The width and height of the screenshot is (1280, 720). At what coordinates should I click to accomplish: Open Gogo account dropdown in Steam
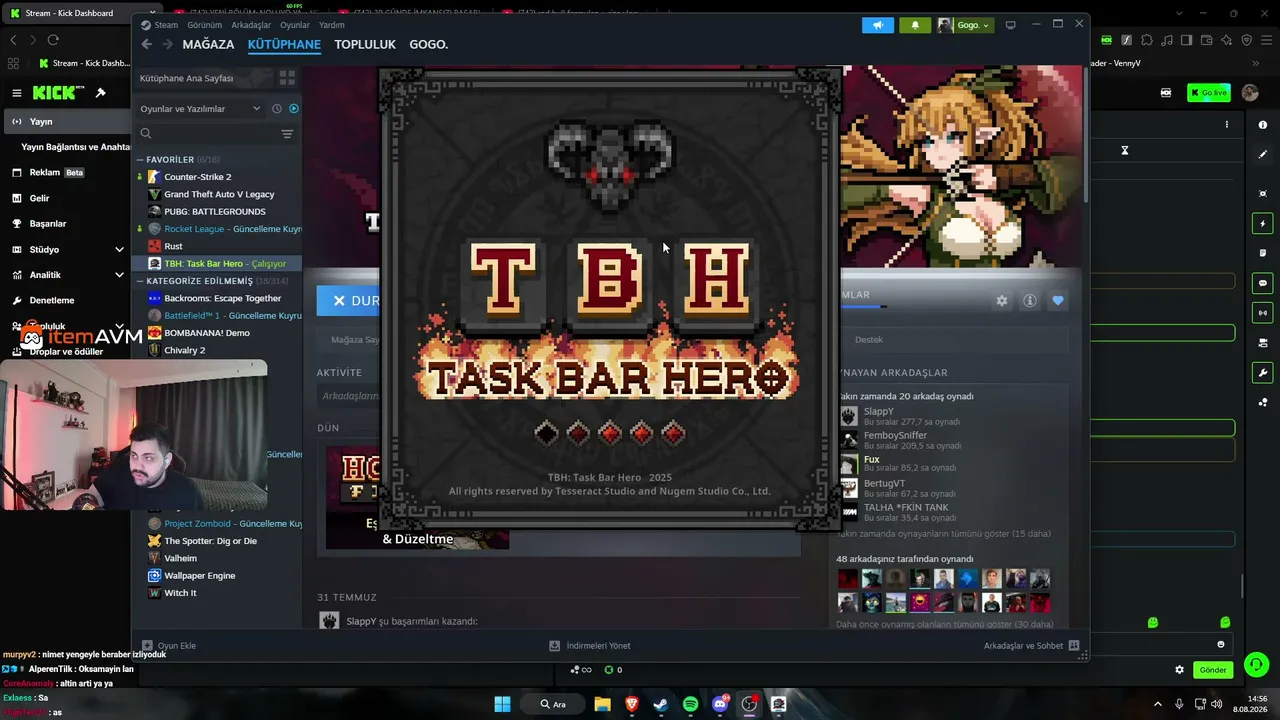(965, 25)
